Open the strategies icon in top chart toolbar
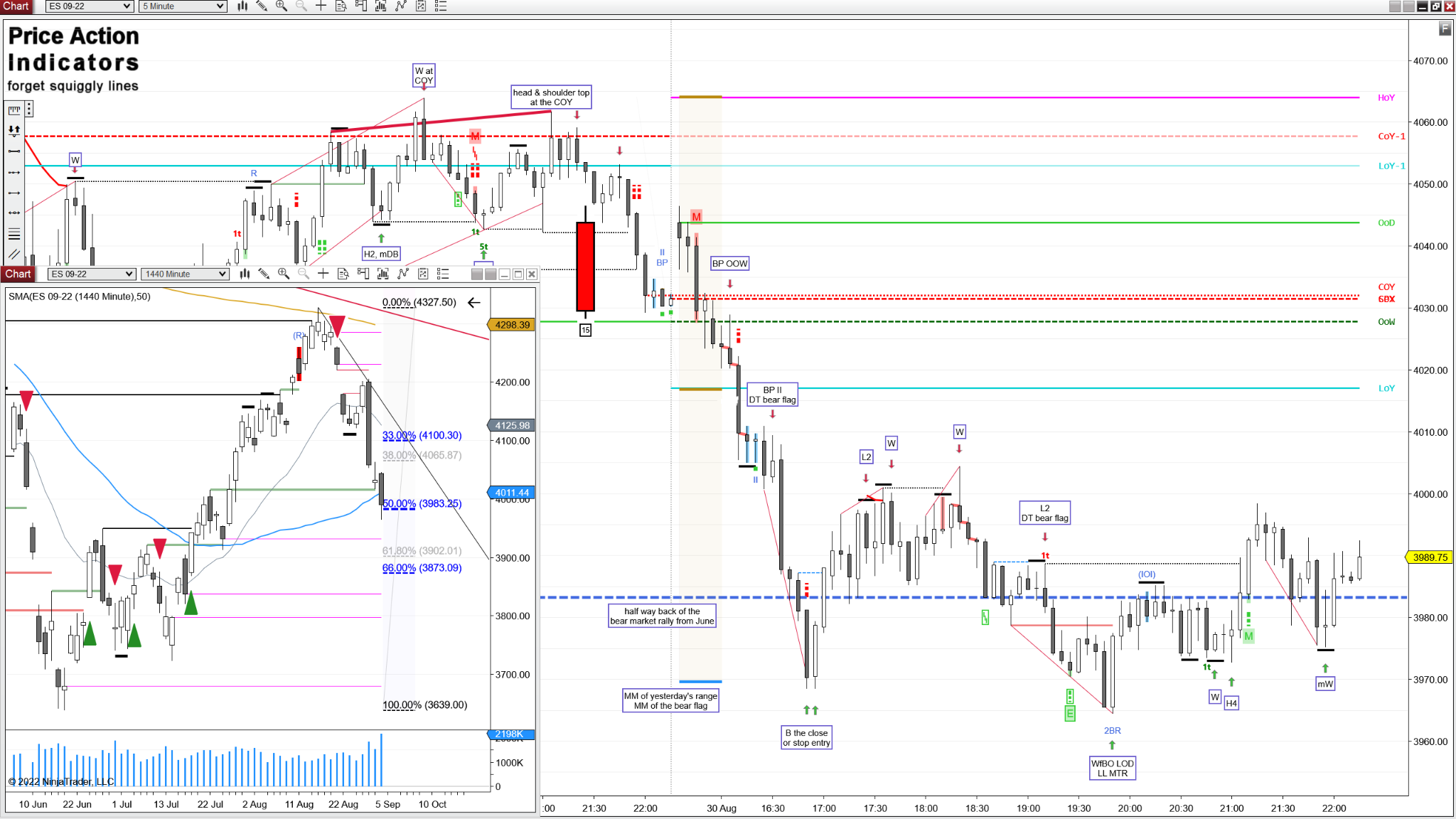Image resolution: width=1456 pixels, height=819 pixels. [x=401, y=6]
